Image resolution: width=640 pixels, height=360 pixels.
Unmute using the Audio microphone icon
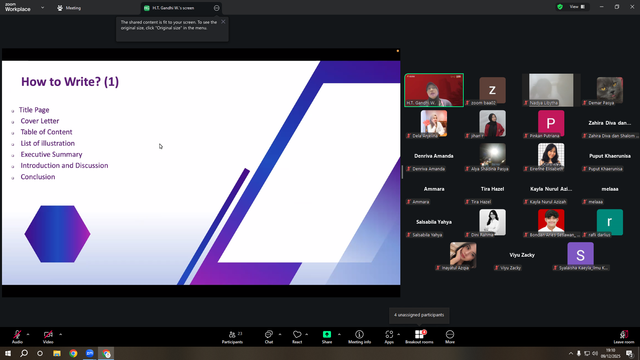[17, 335]
